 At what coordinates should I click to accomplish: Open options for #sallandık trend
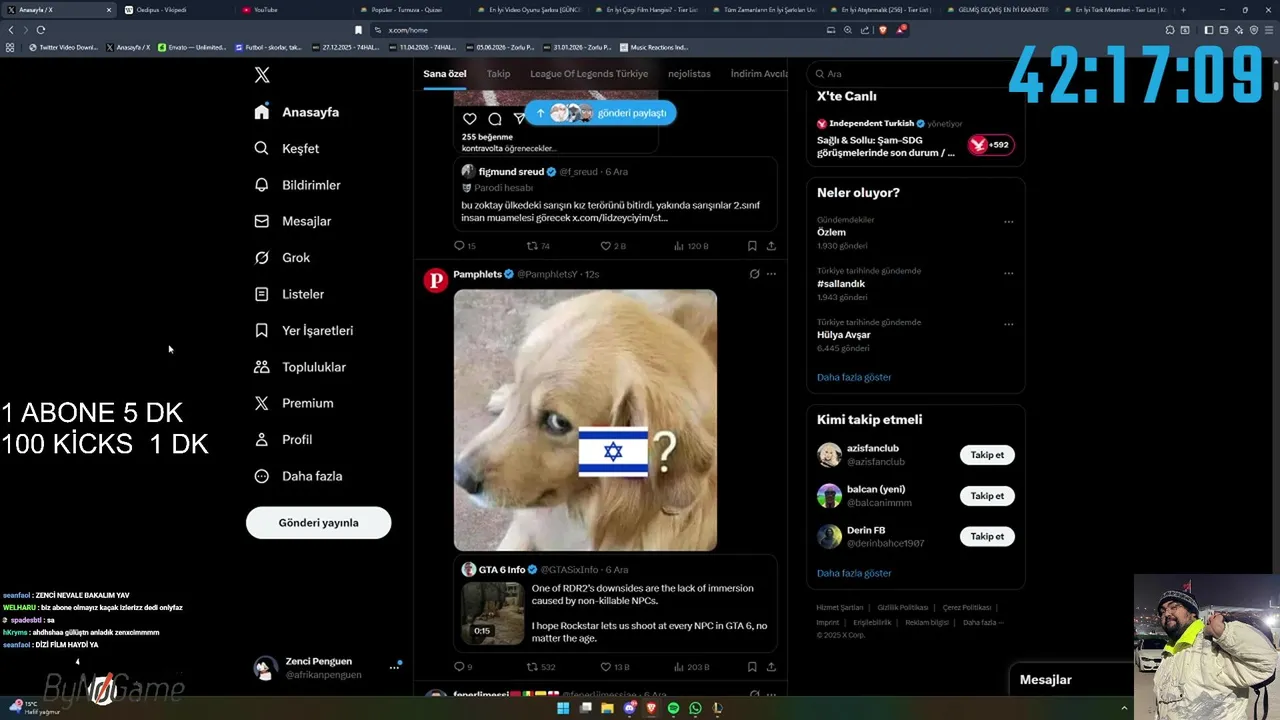pos(1008,273)
